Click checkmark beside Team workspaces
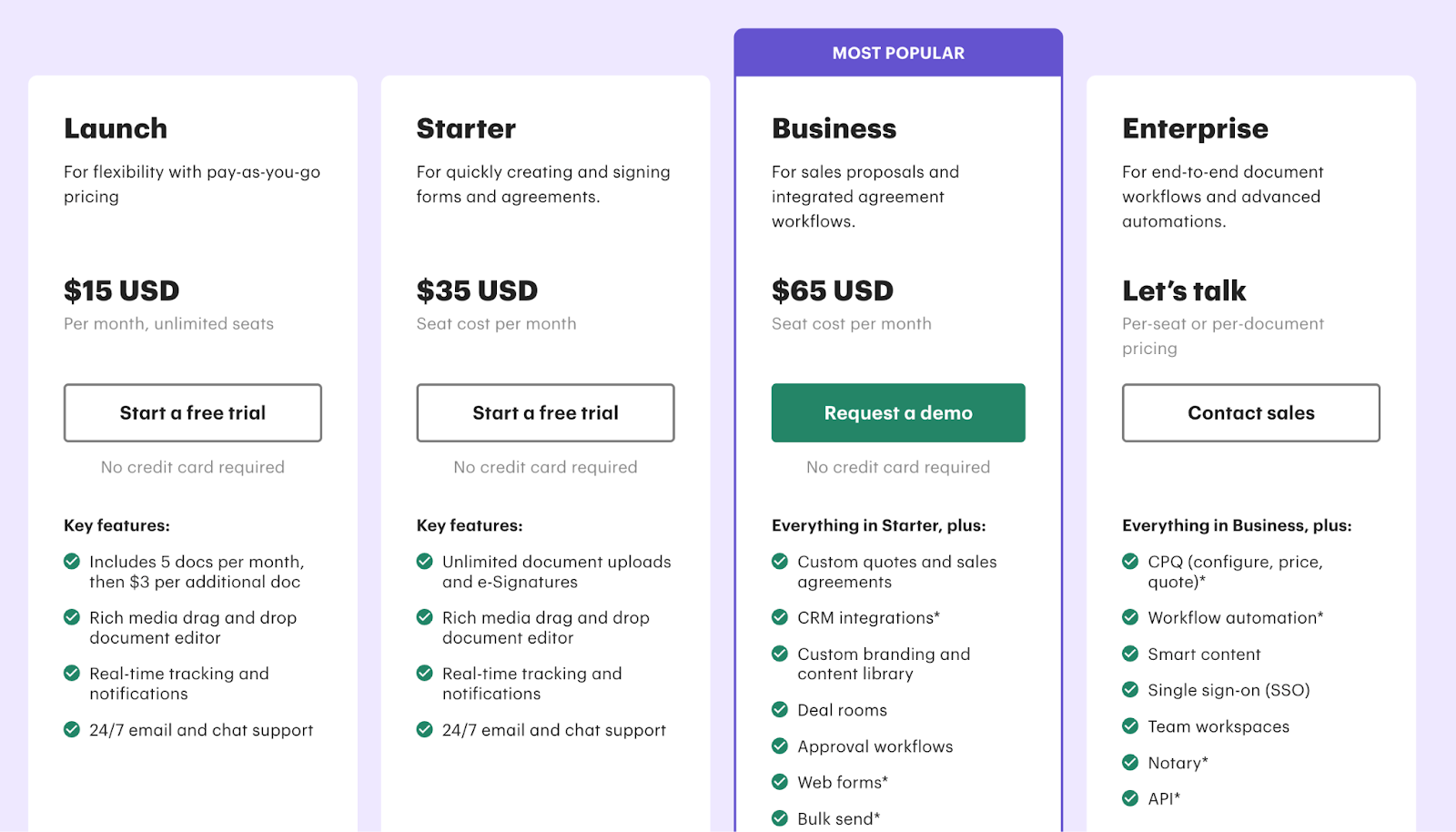The height and width of the screenshot is (832, 1456). point(1130,725)
